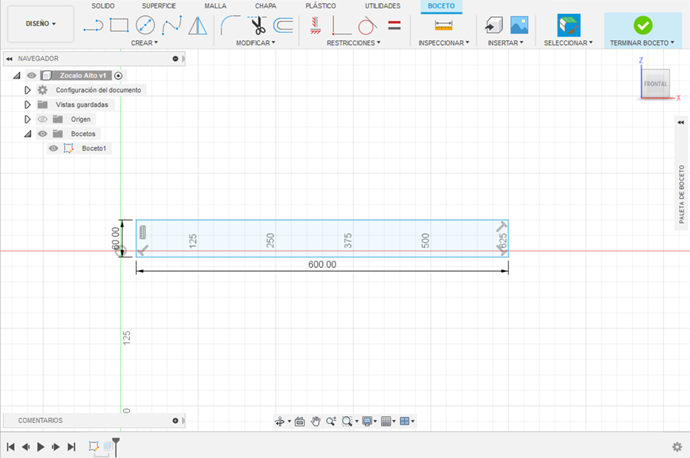Click the 600.00 dimension value
This screenshot has height=458, width=690.
pyautogui.click(x=322, y=264)
